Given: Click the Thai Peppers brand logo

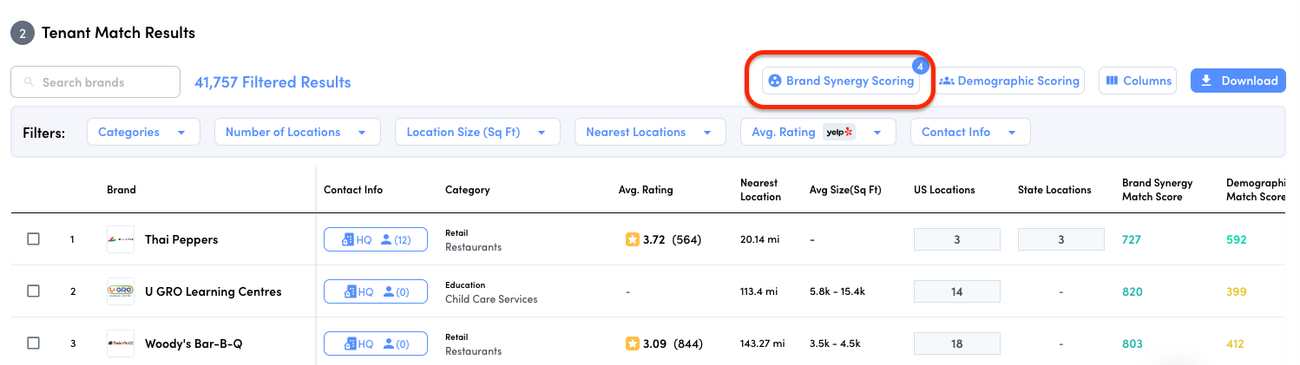Looking at the screenshot, I should pos(120,240).
